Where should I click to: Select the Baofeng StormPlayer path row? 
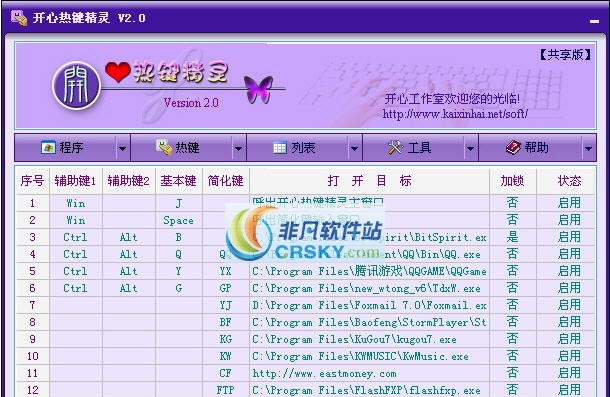(369, 322)
